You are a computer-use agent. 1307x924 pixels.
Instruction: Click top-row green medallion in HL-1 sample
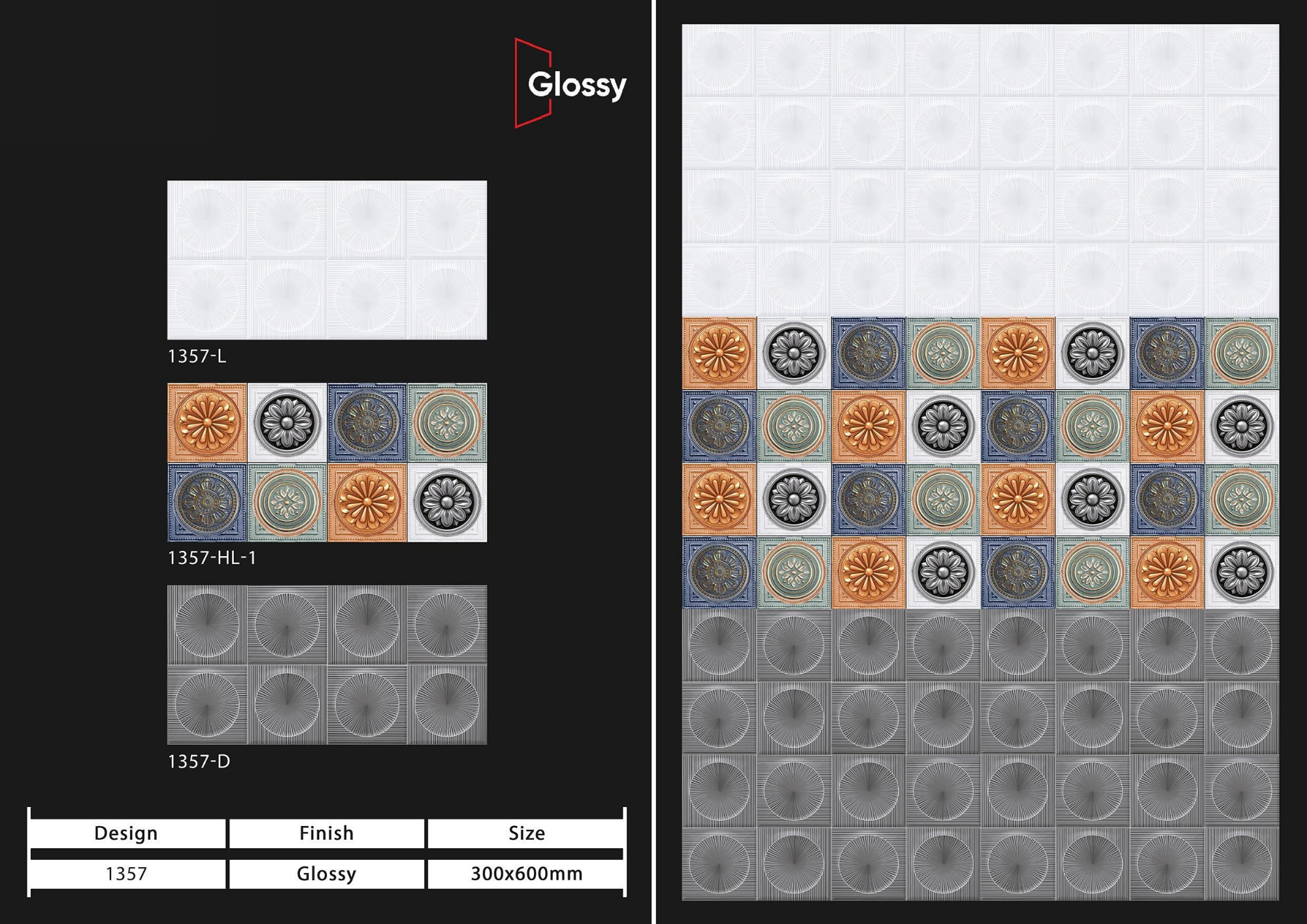[447, 423]
